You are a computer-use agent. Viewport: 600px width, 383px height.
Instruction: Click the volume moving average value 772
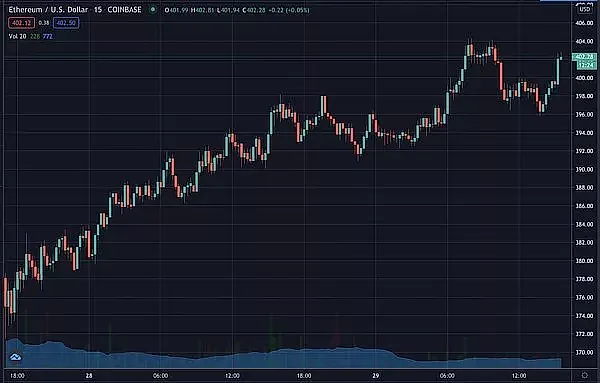(x=48, y=36)
